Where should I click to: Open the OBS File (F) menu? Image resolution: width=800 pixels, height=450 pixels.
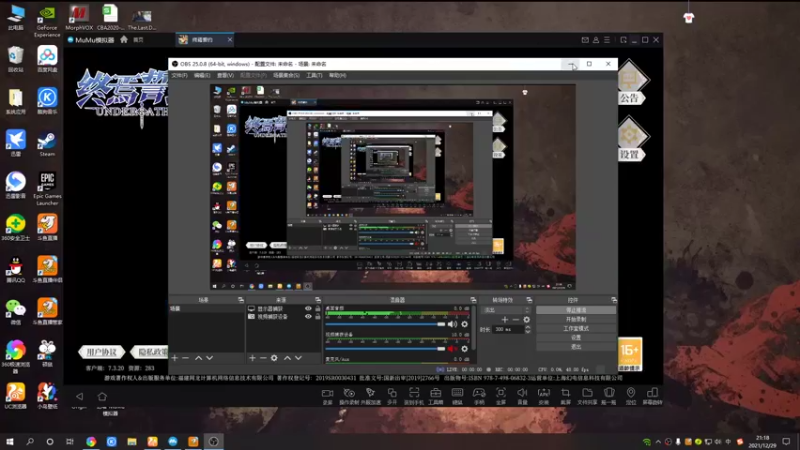pos(179,76)
